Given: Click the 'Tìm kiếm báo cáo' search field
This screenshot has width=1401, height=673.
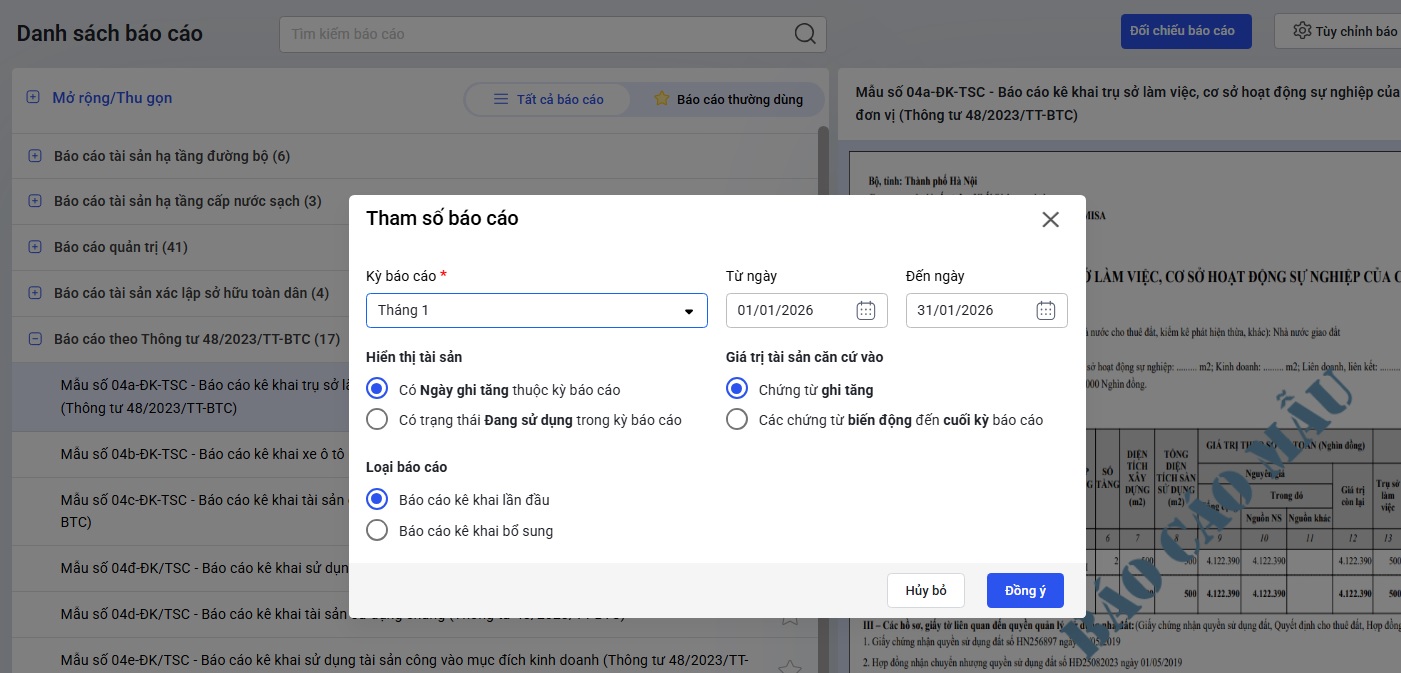Looking at the screenshot, I should (x=535, y=34).
